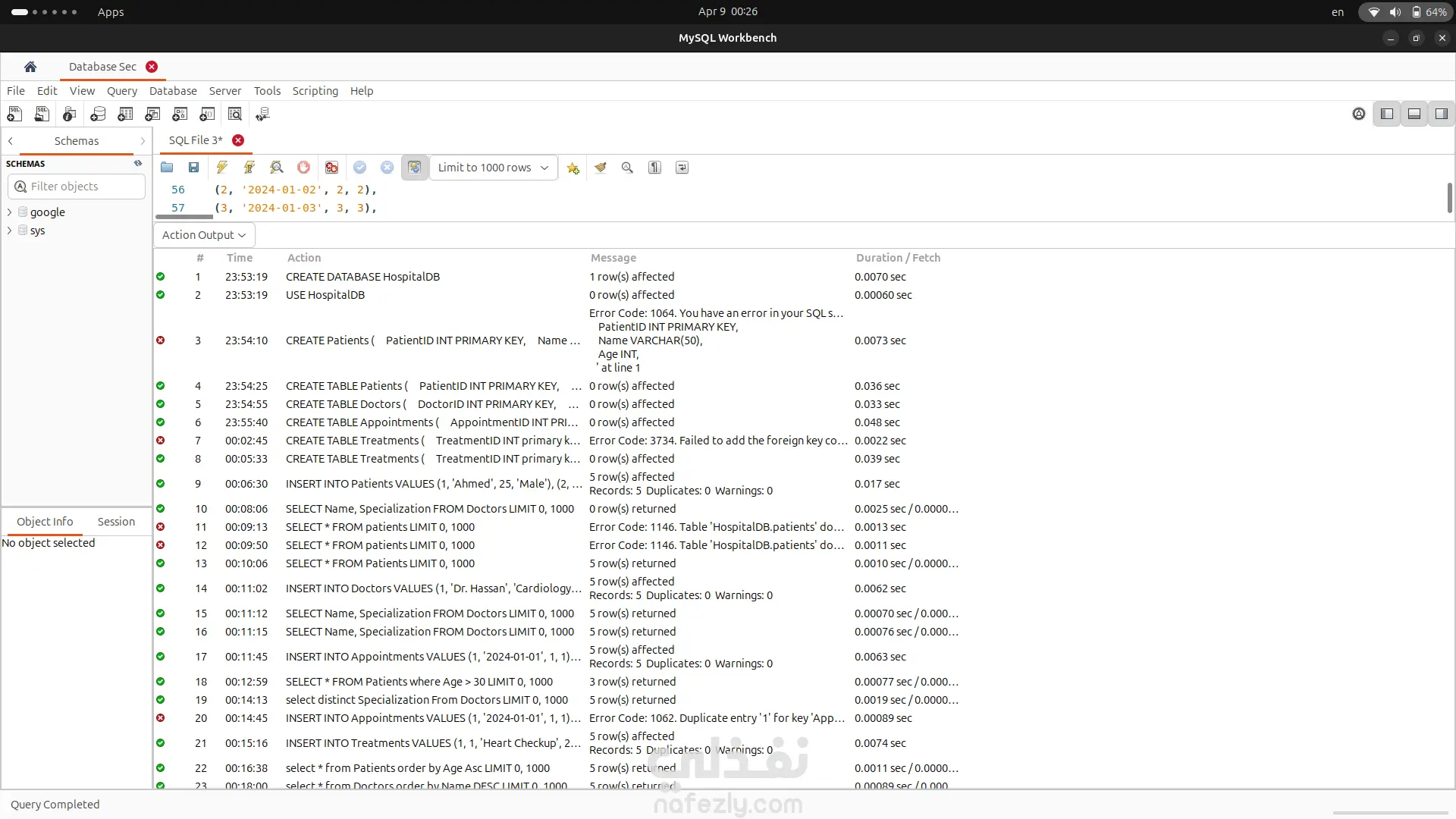
Task: Open the Action Output dropdown
Action: [x=204, y=235]
